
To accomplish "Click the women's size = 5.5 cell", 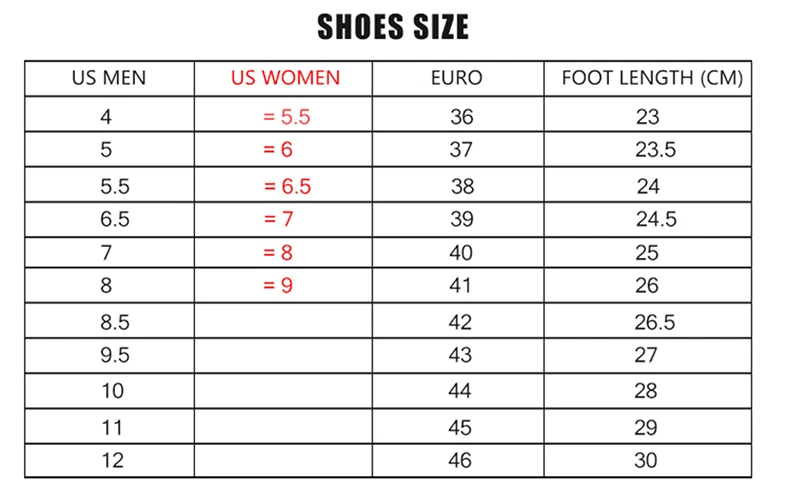I will pos(283,114).
